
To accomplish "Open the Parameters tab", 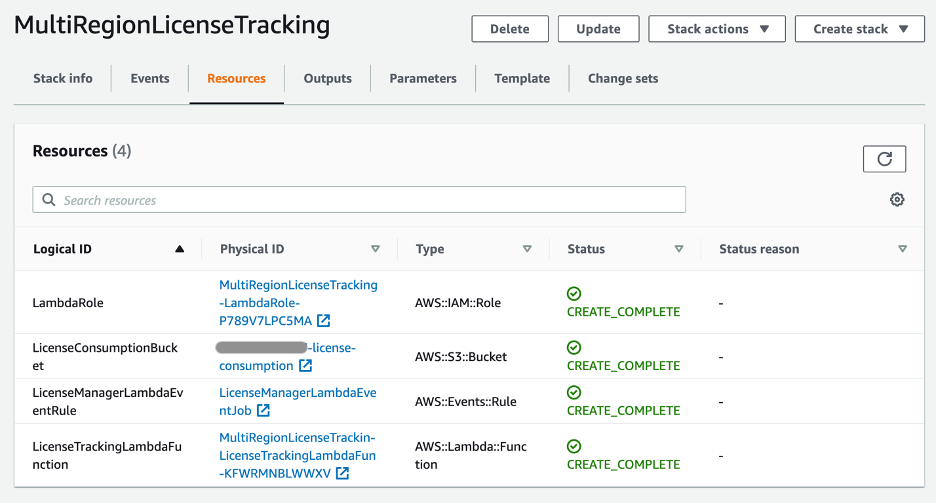I will (x=423, y=78).
